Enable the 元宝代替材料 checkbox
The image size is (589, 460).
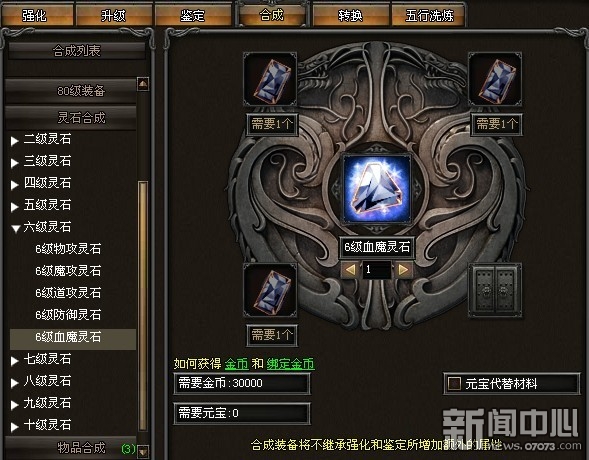(x=454, y=383)
